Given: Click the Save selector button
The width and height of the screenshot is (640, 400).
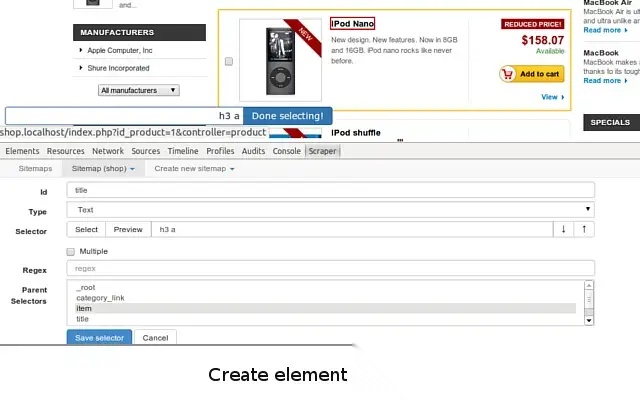Looking at the screenshot, I should click(x=99, y=338).
